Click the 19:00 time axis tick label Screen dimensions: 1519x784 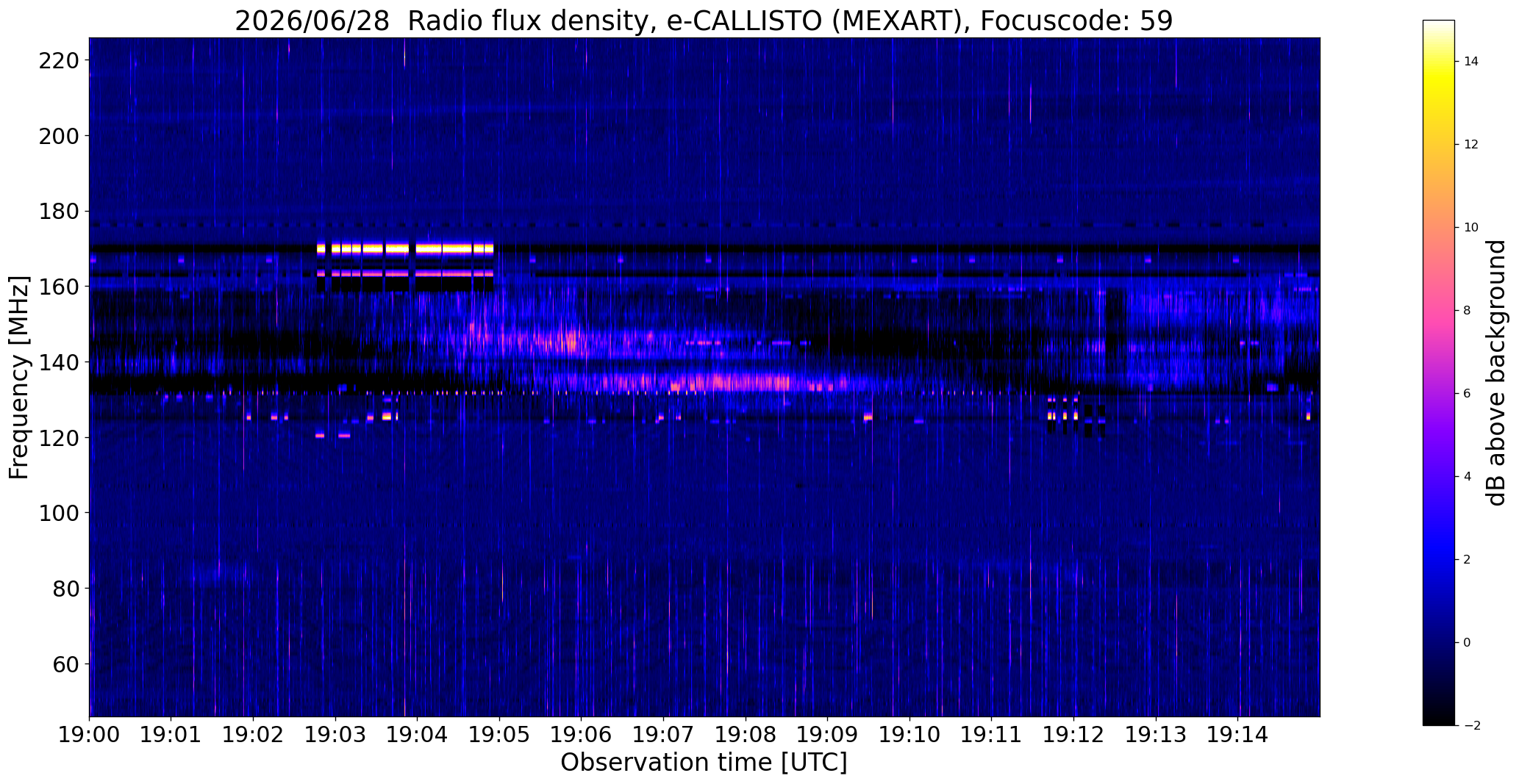point(89,734)
